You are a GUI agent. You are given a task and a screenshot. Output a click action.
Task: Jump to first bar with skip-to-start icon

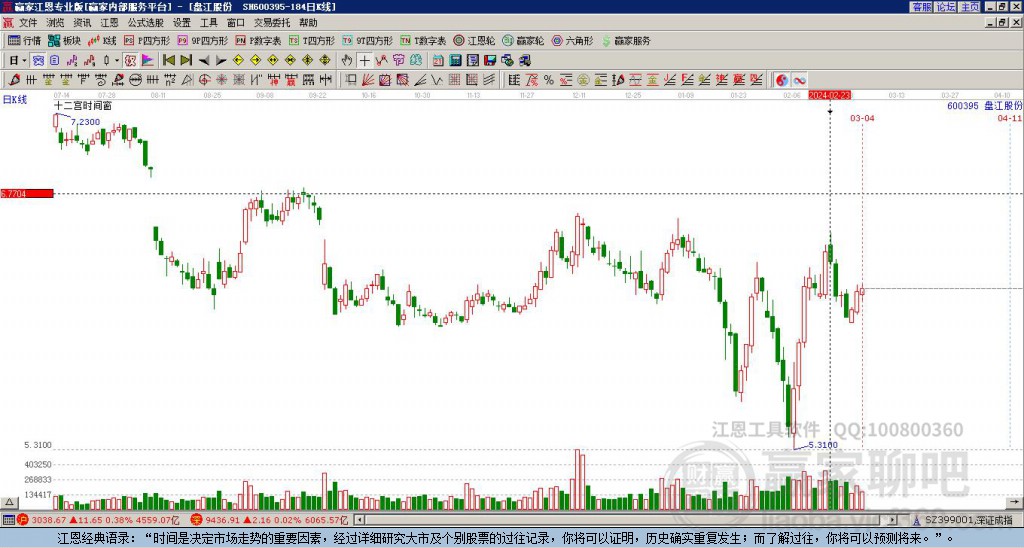pyautogui.click(x=169, y=60)
